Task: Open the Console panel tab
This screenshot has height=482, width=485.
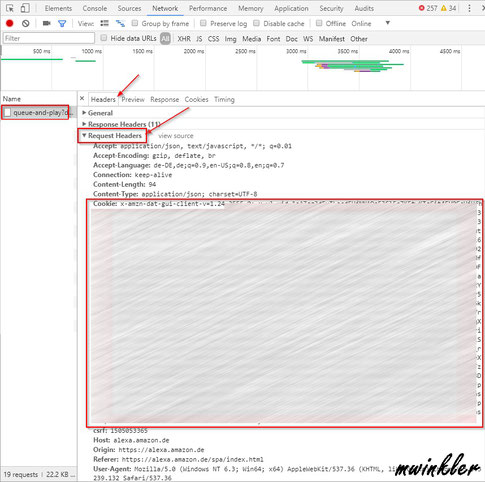Action: tap(95, 8)
